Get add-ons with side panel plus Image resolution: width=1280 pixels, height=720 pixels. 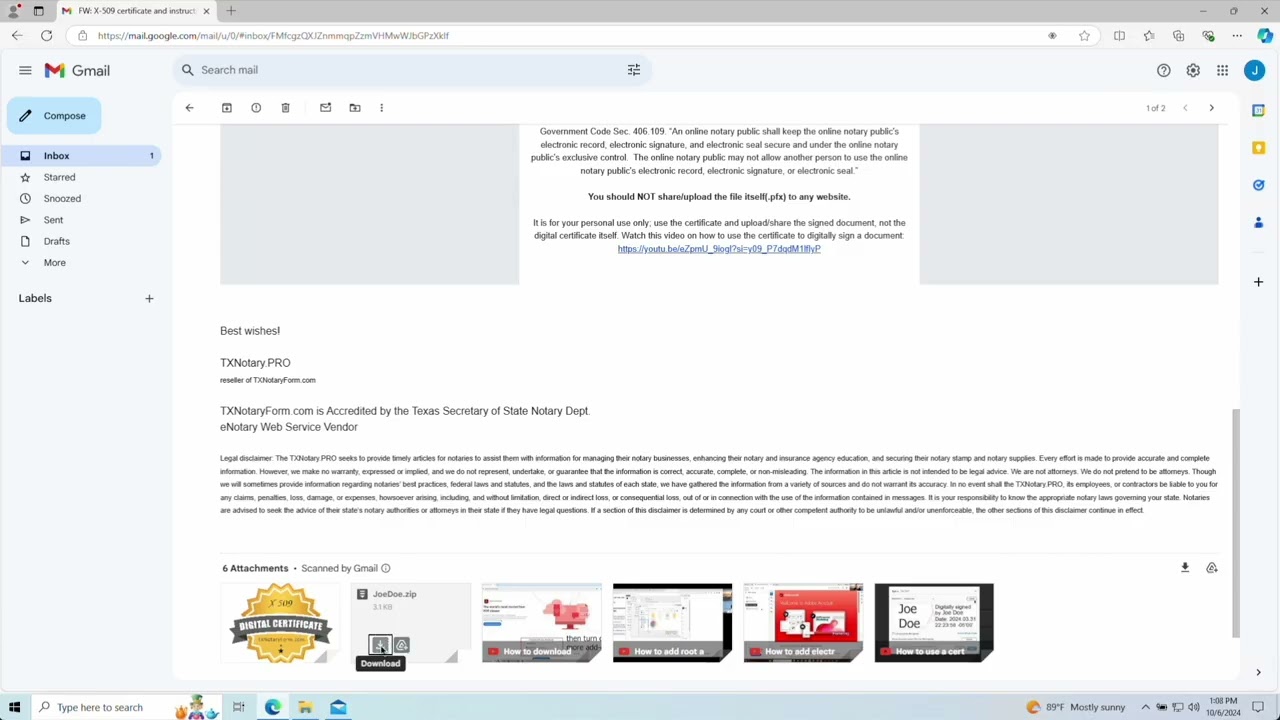tap(1258, 282)
